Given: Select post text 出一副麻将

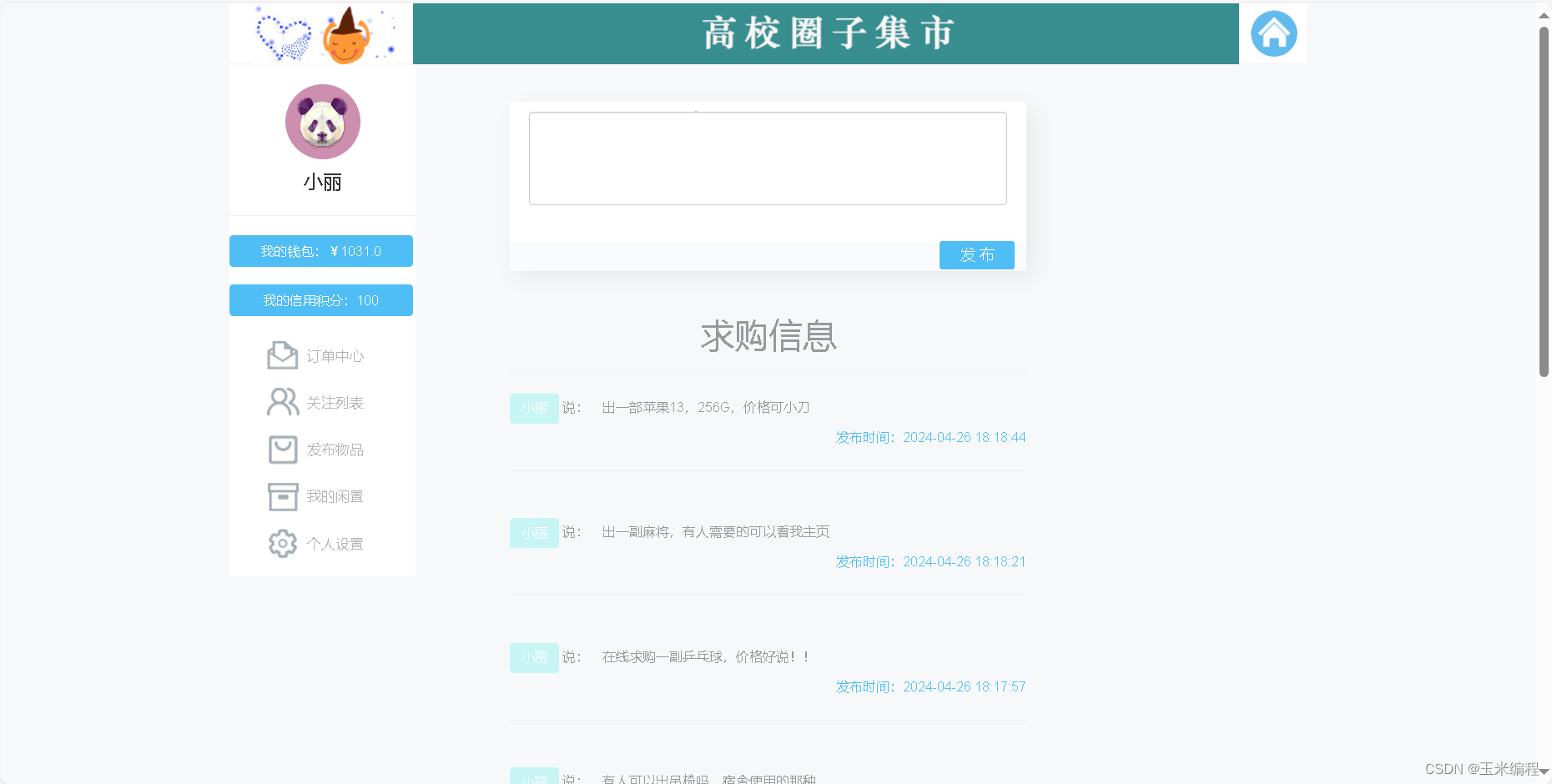Looking at the screenshot, I should (x=716, y=531).
